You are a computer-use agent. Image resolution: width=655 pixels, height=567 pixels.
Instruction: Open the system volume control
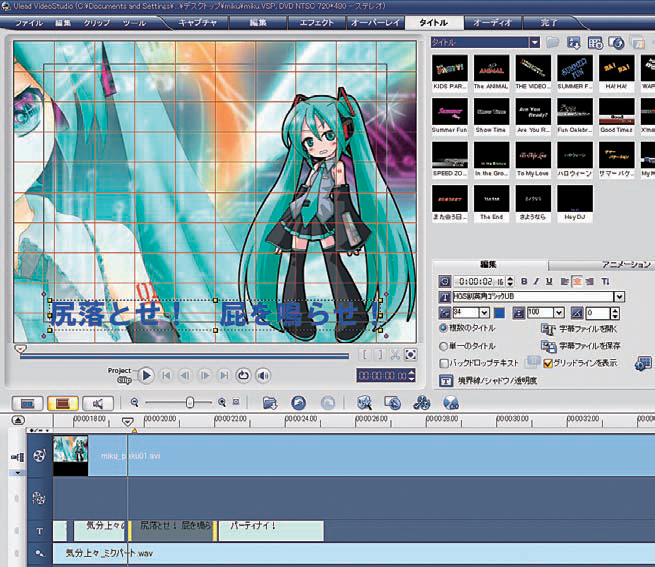click(x=263, y=376)
